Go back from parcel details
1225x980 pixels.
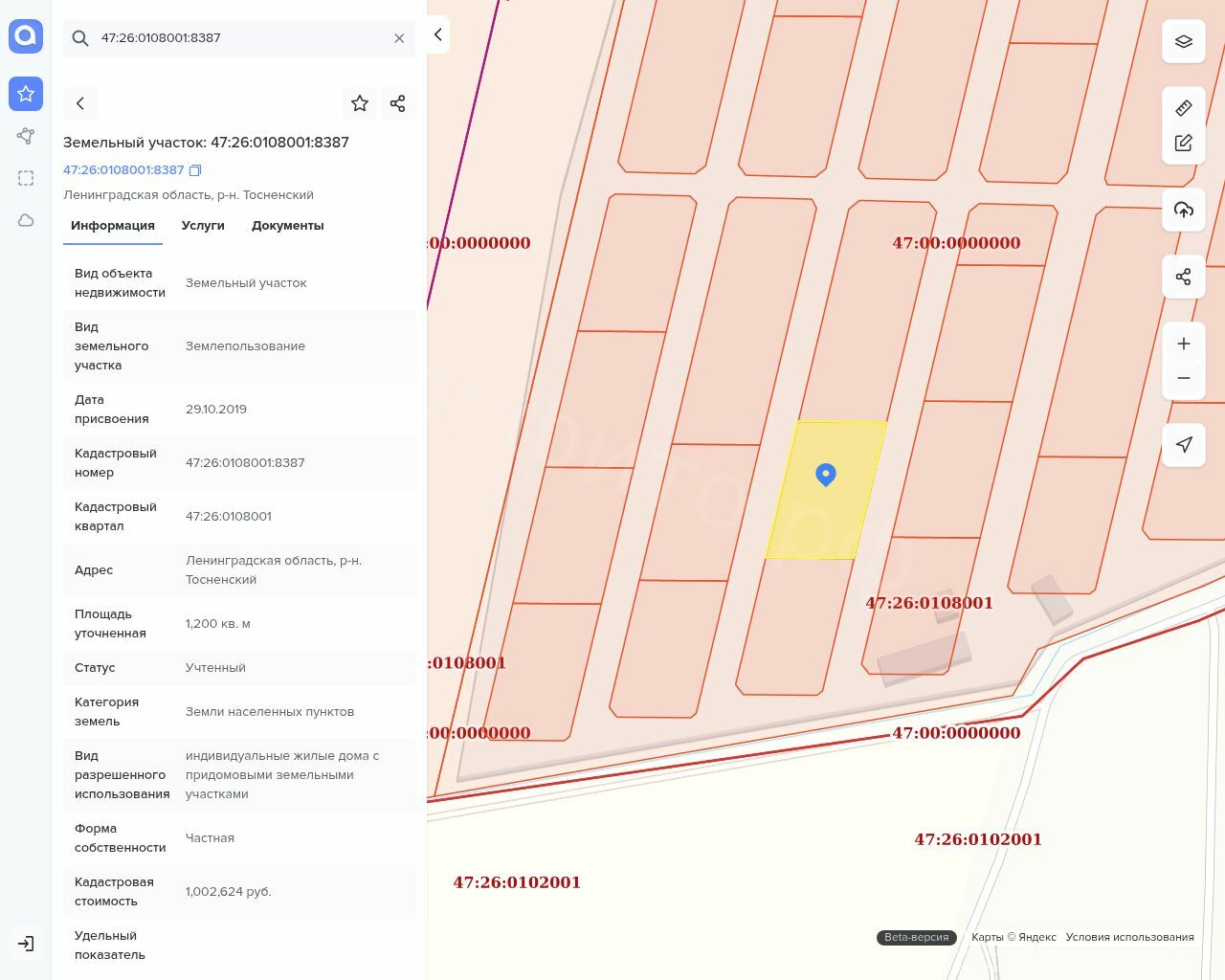pos(80,103)
